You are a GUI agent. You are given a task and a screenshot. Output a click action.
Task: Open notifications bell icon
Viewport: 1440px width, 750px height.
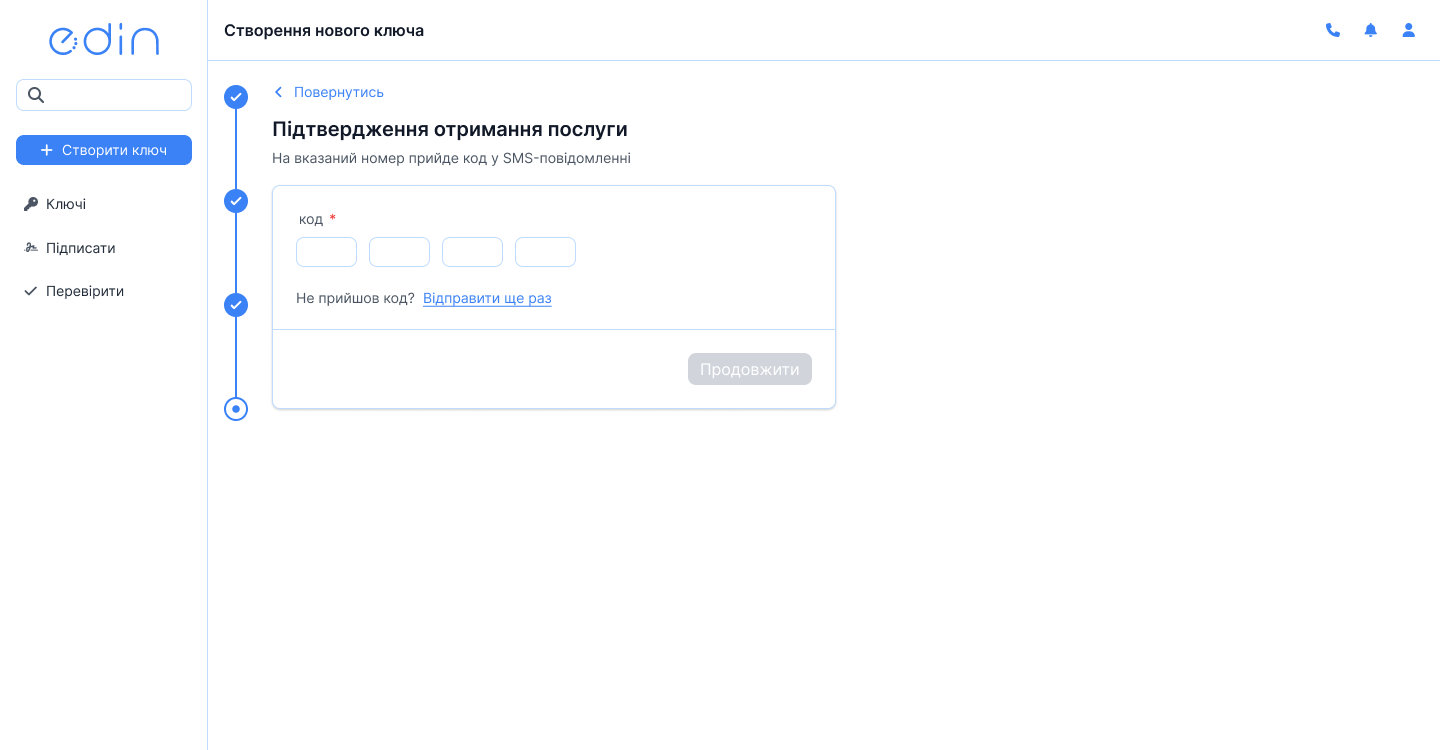point(1370,30)
